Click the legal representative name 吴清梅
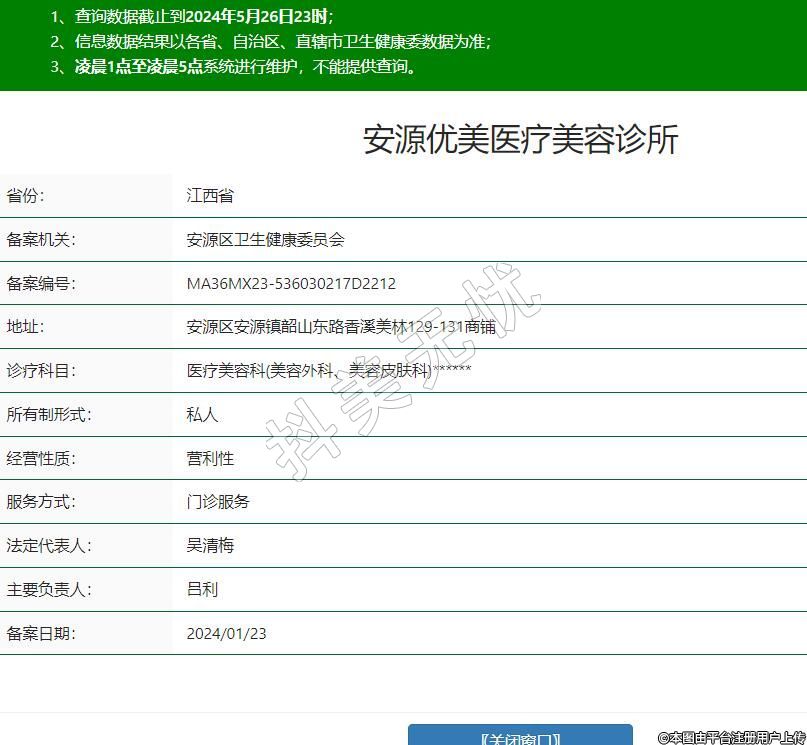 (210, 546)
